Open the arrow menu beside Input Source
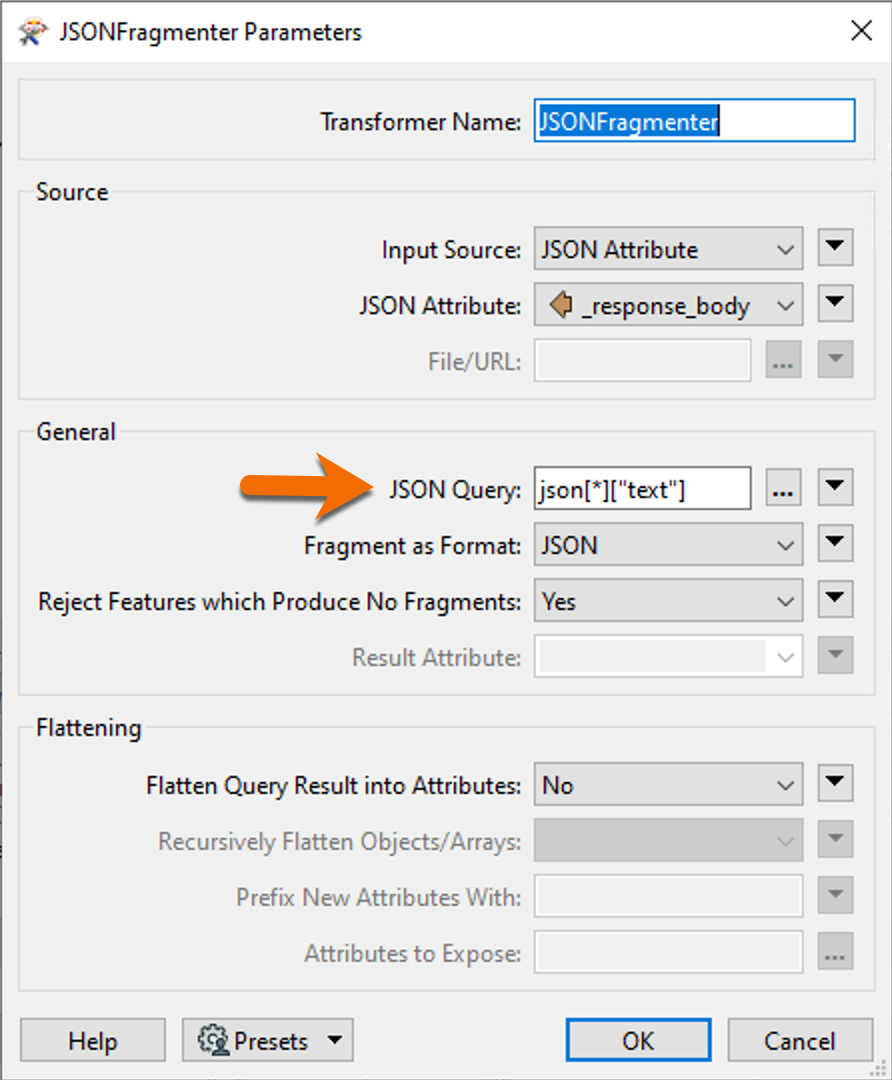892x1080 pixels. point(835,247)
